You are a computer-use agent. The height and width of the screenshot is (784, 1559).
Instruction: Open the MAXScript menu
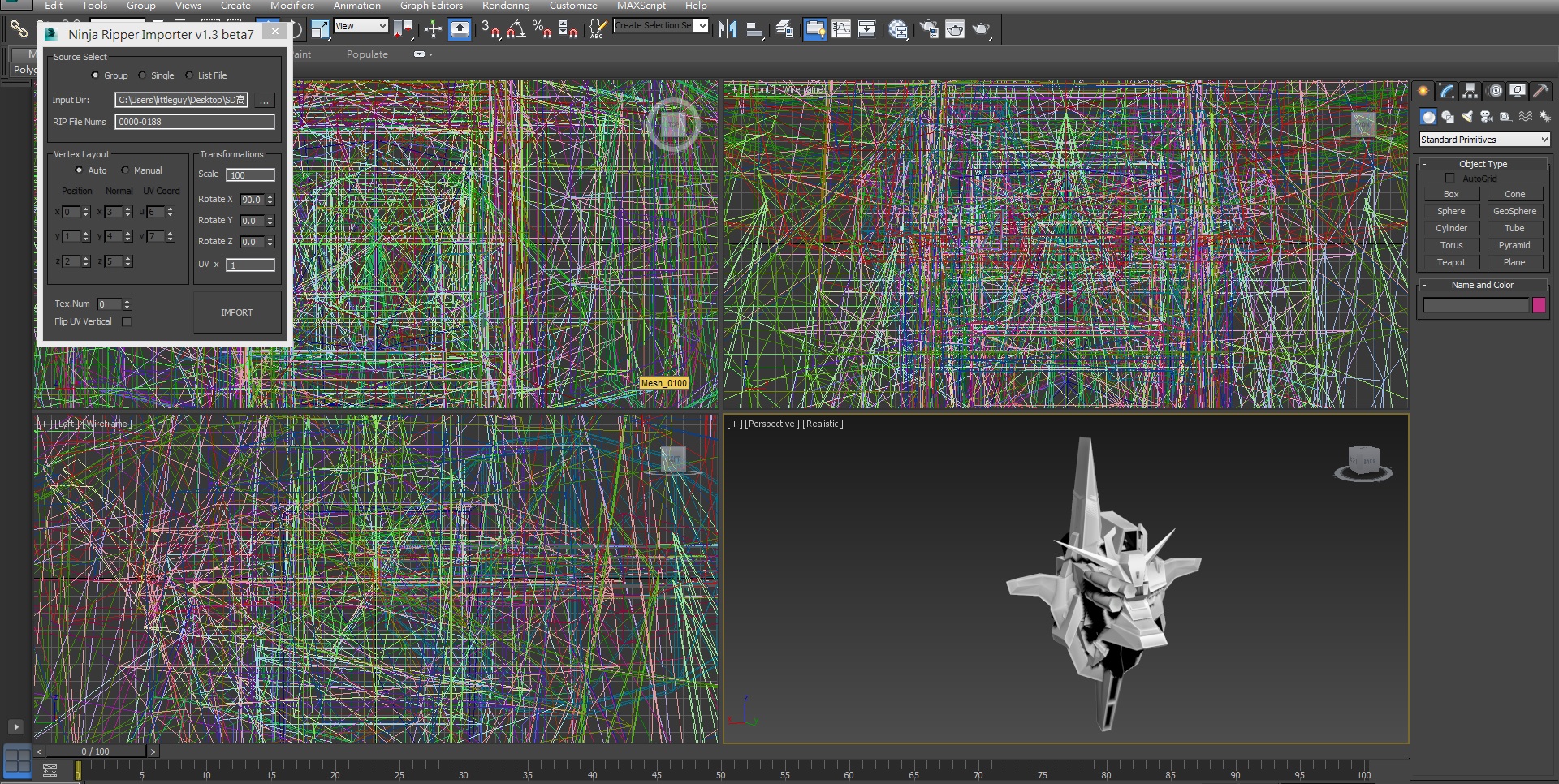[641, 6]
